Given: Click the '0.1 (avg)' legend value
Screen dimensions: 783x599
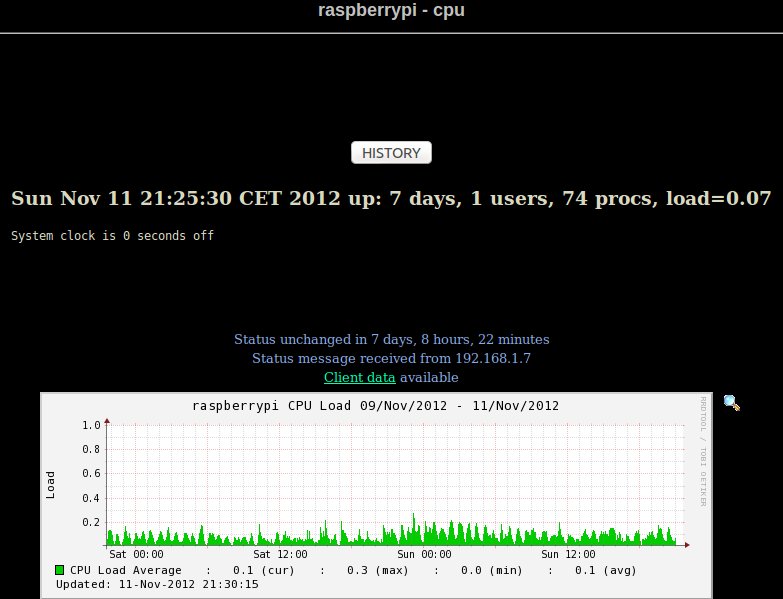Looking at the screenshot, I should coord(606,570).
